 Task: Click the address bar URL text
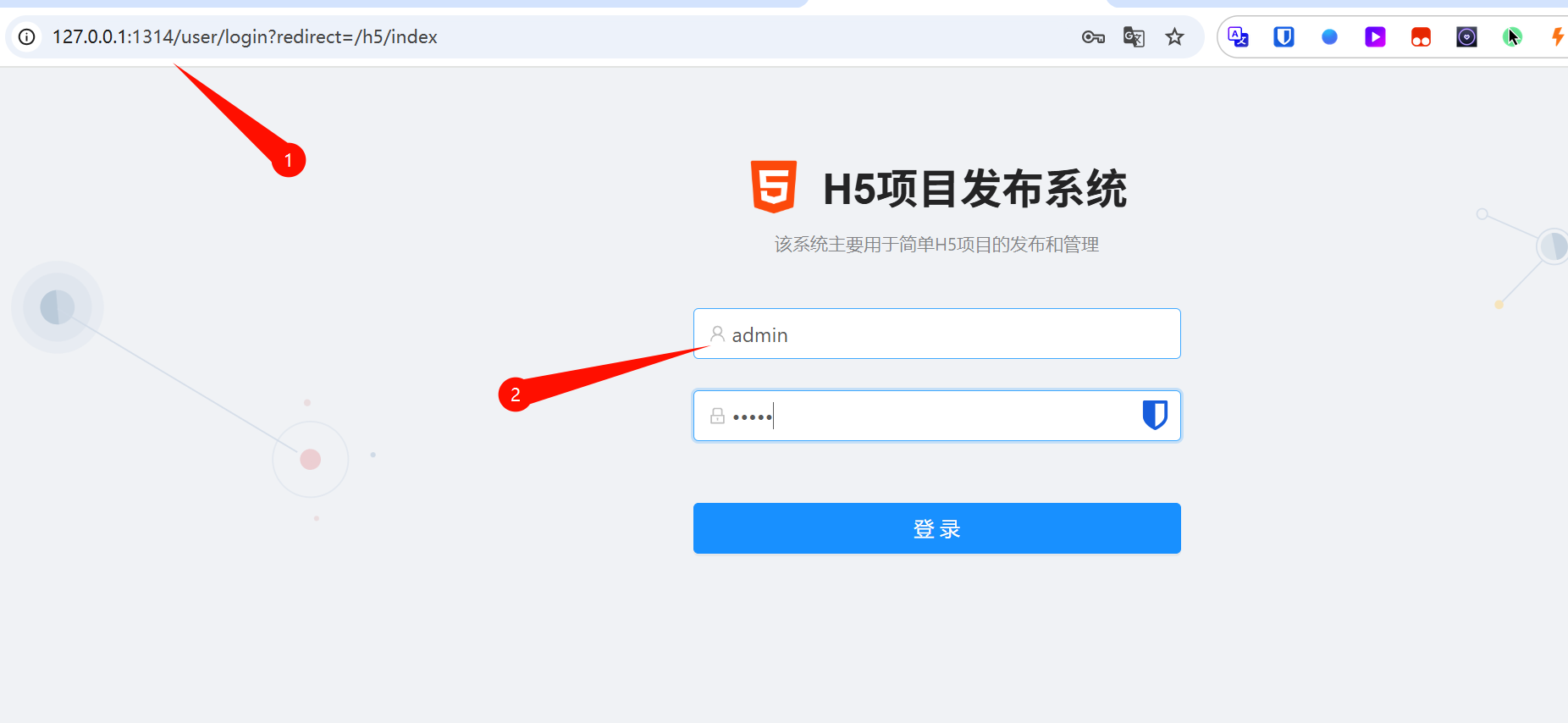(245, 37)
